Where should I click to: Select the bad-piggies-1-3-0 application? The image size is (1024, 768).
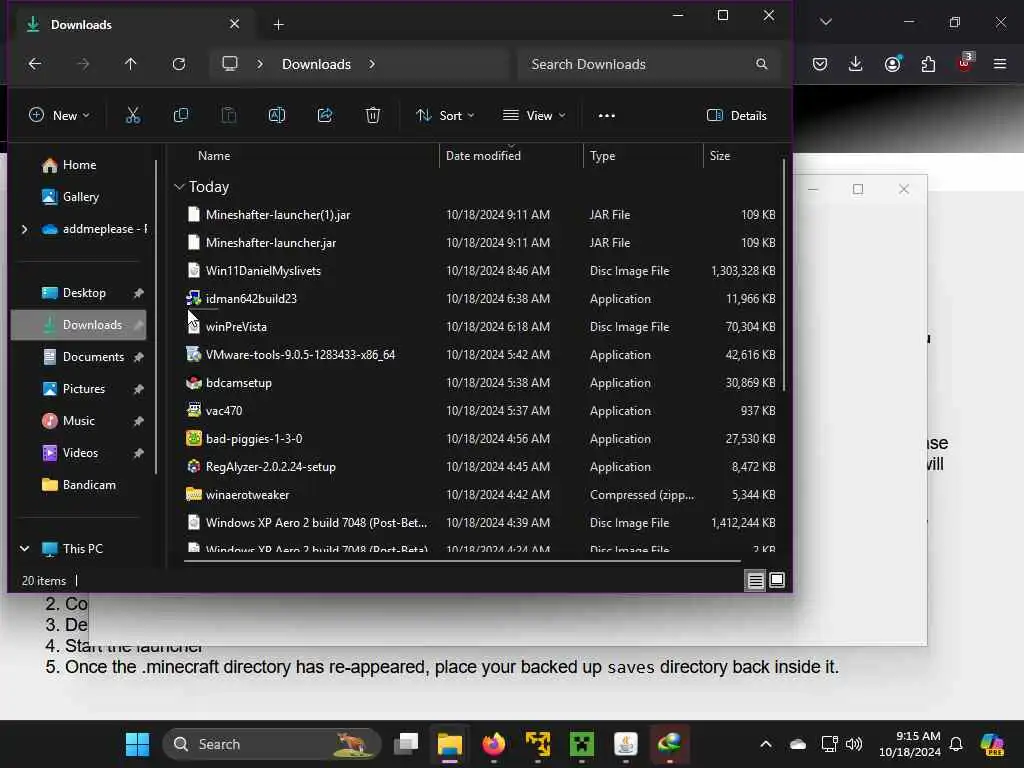[x=480, y=439]
